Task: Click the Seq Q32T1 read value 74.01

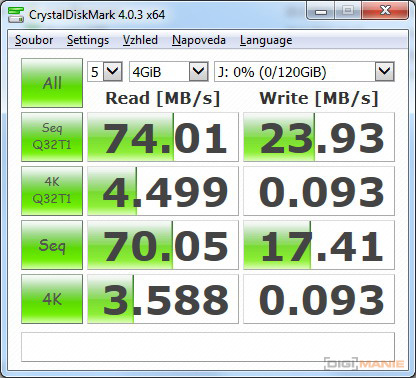Action: (163, 137)
